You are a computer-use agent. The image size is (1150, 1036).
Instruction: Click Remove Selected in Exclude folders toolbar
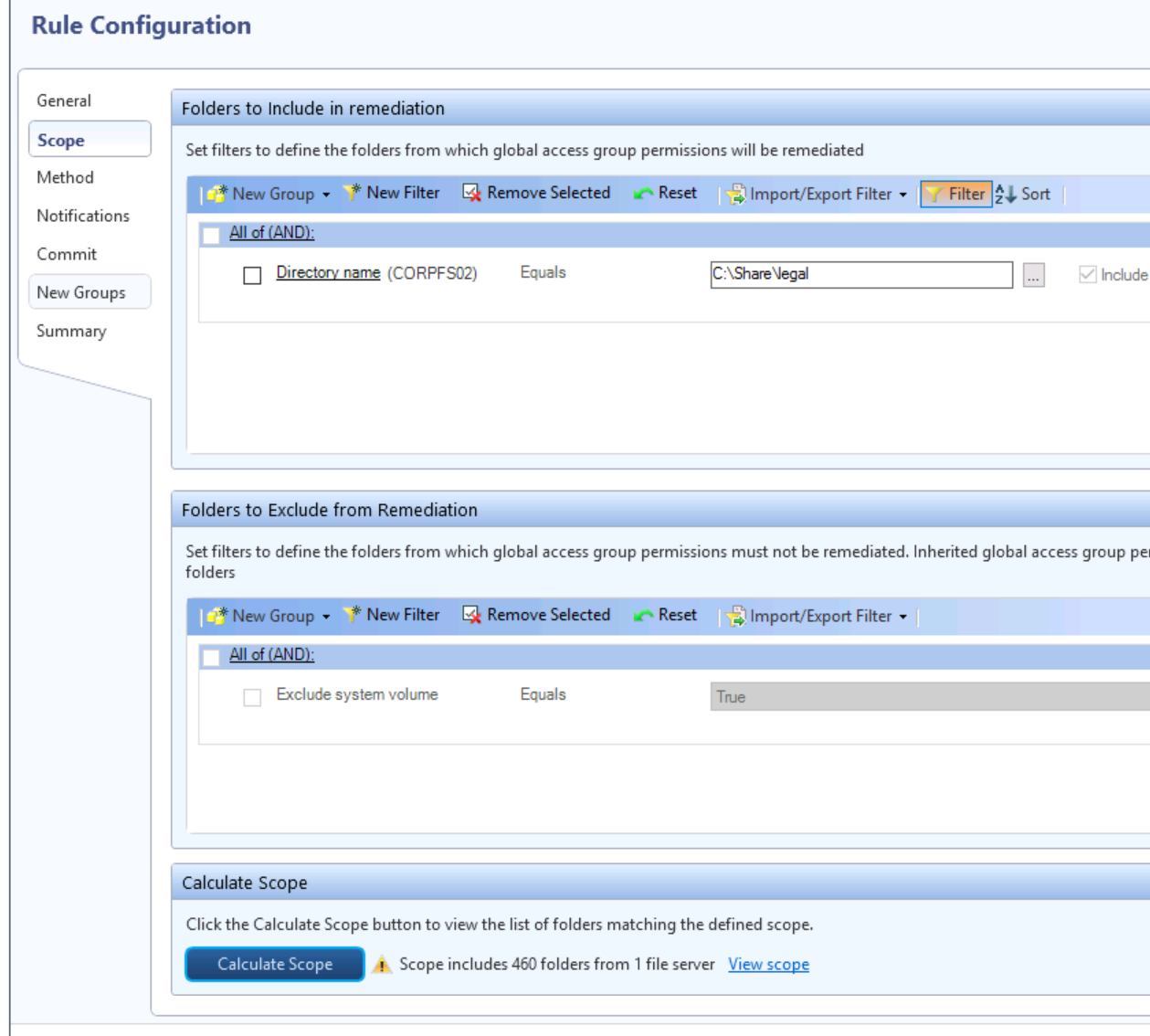coord(536,615)
